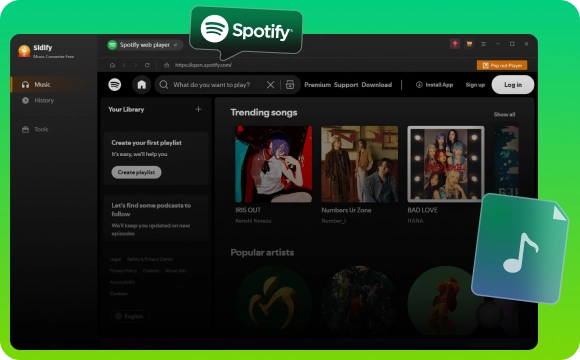Click the search magnifier icon
The image size is (580, 360).
(163, 85)
